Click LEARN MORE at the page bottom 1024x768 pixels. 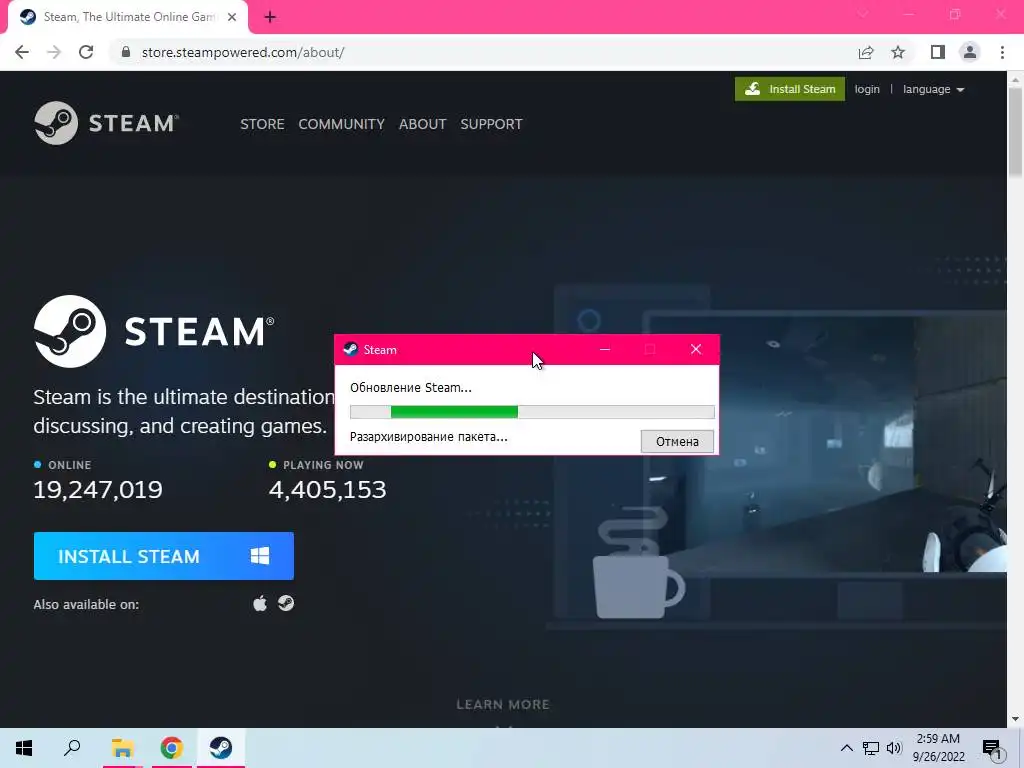tap(503, 705)
